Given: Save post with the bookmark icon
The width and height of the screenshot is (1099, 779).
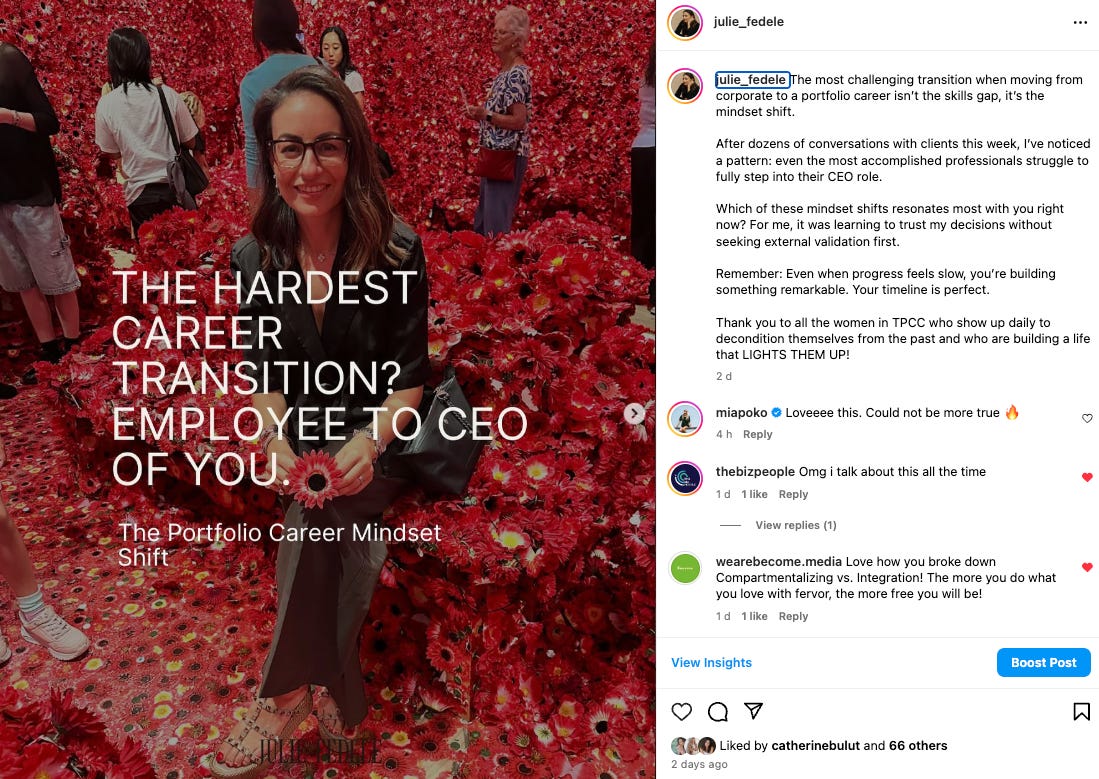Looking at the screenshot, I should [1081, 712].
